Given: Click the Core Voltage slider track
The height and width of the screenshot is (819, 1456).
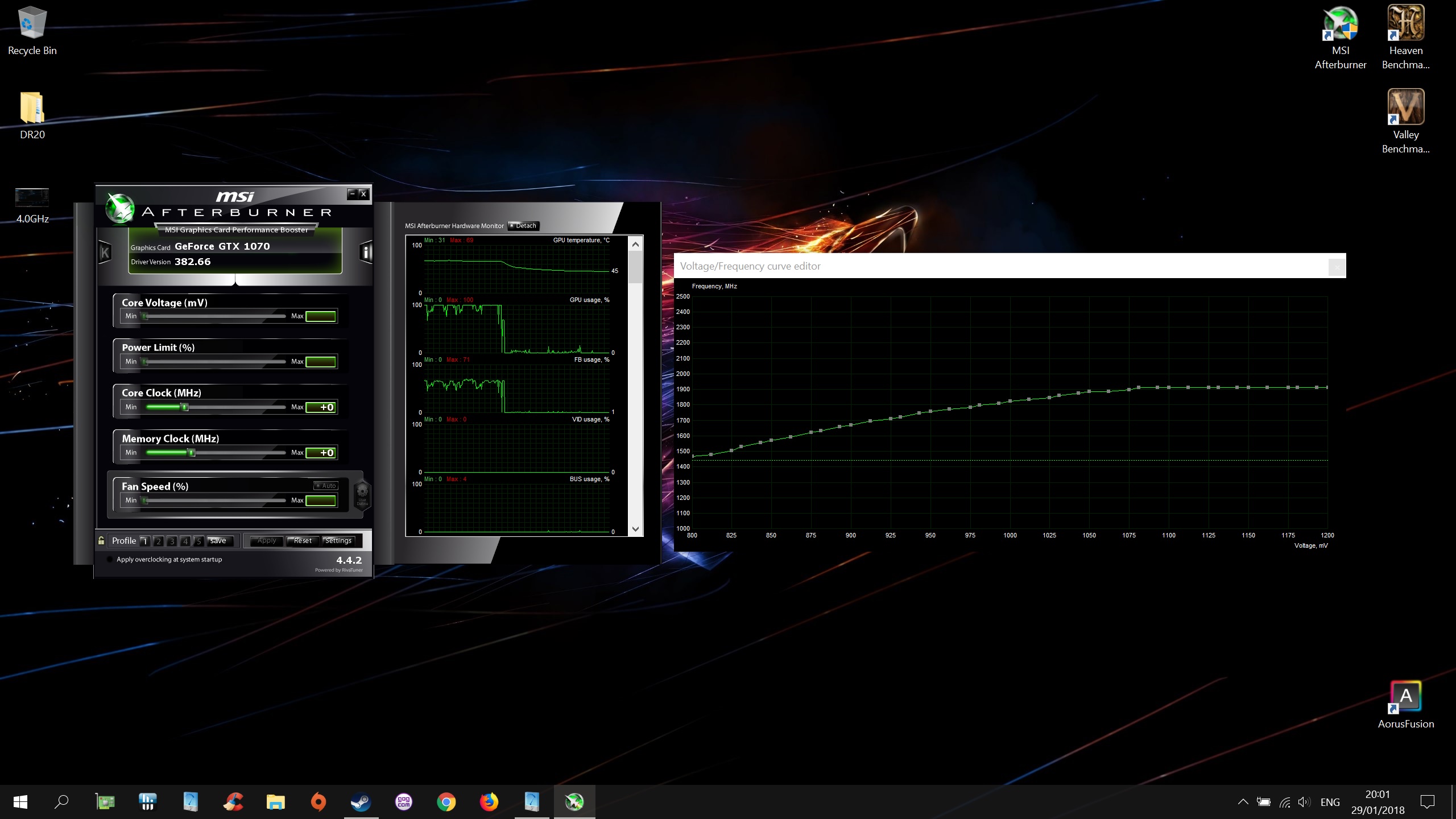Looking at the screenshot, I should (x=215, y=316).
